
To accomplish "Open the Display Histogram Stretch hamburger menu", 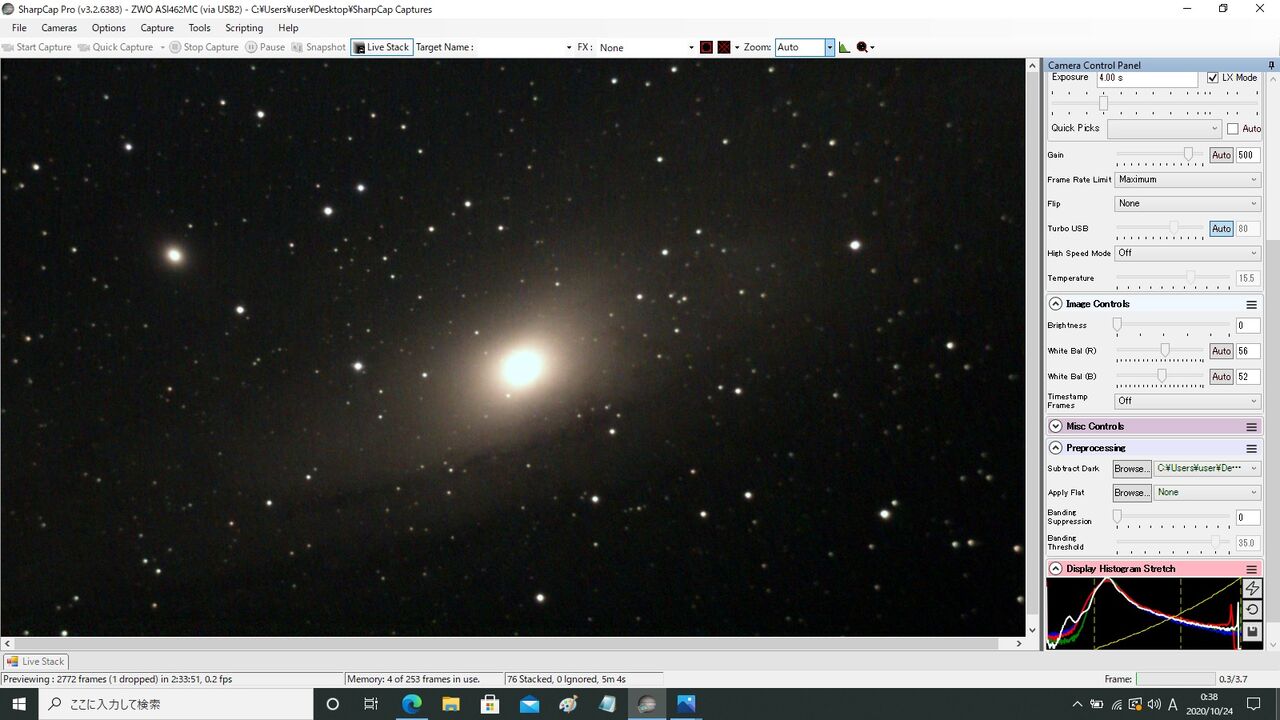I will click(x=1251, y=568).
